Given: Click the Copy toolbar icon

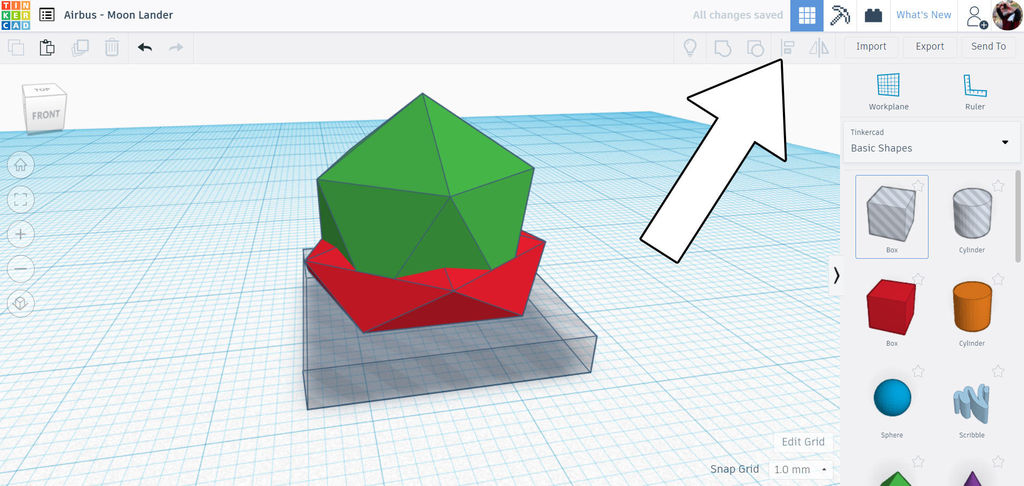Looking at the screenshot, I should [x=16, y=48].
